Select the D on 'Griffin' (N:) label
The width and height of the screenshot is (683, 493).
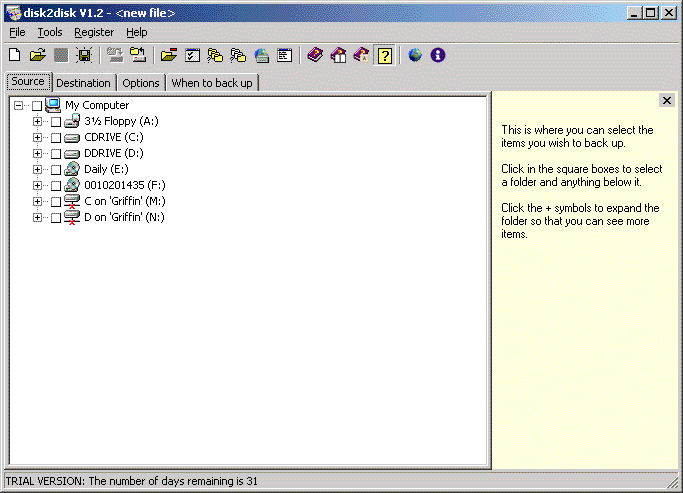124,217
